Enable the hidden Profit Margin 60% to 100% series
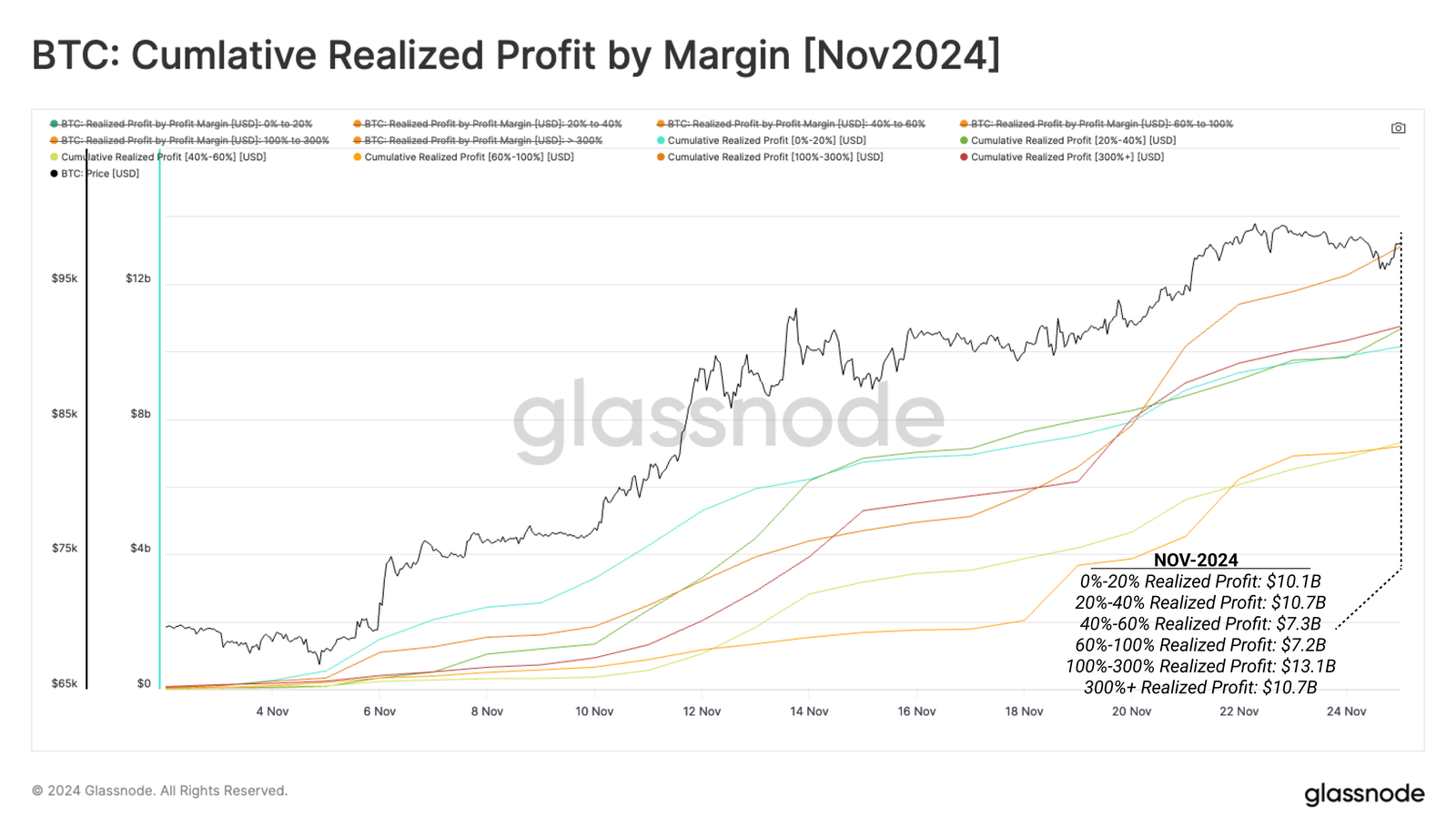 coord(1101,124)
